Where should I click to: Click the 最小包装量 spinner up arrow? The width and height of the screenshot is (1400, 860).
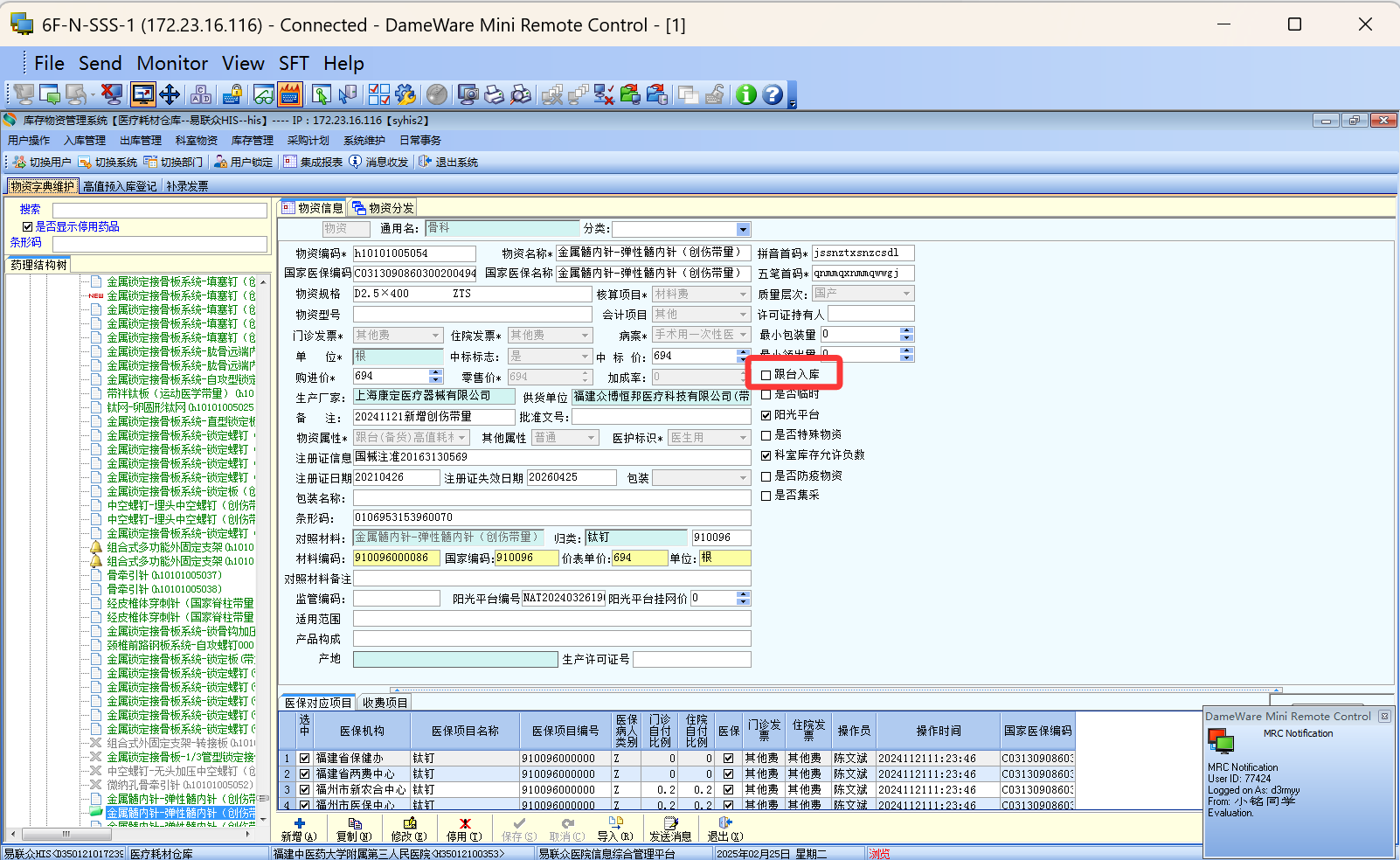tap(906, 331)
